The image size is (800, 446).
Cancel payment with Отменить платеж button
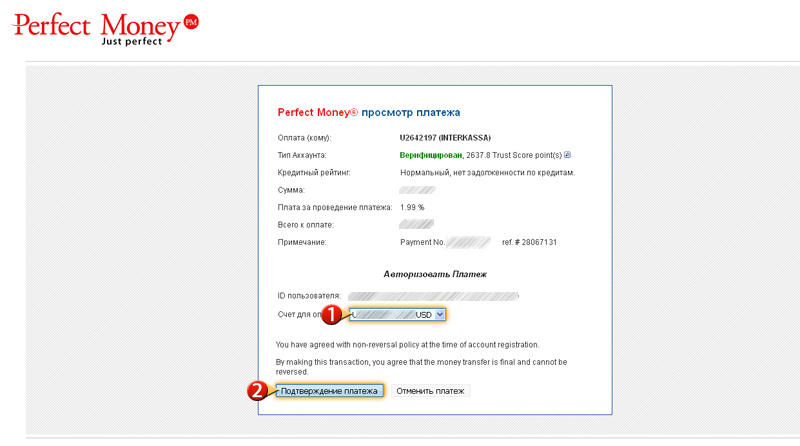click(x=430, y=391)
